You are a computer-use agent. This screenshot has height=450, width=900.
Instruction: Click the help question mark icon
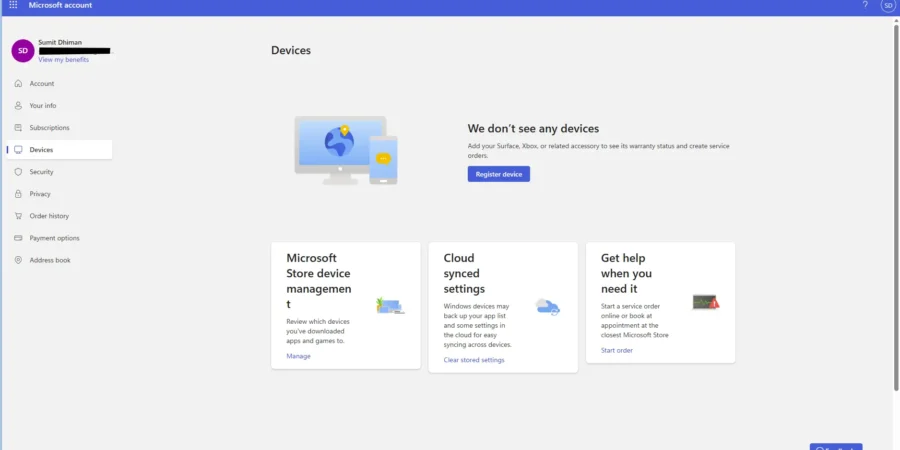[x=865, y=5]
